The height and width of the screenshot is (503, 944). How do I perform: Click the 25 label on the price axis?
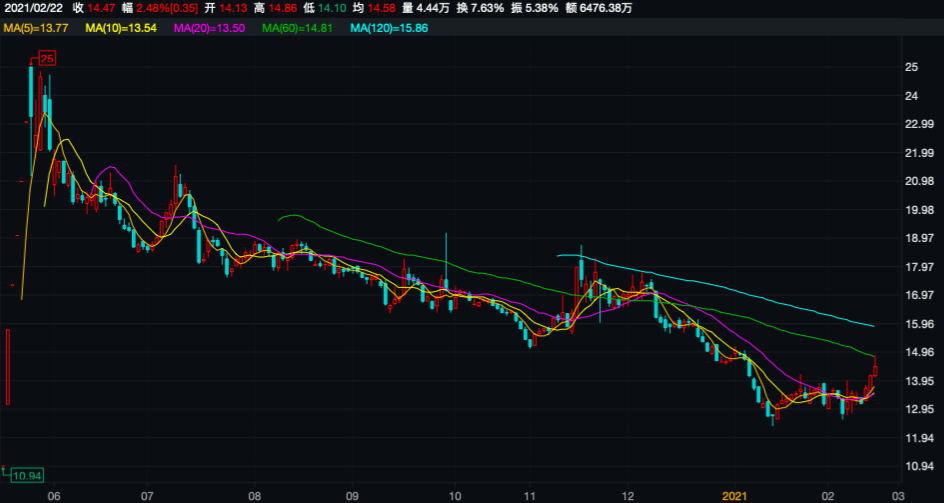pos(910,67)
